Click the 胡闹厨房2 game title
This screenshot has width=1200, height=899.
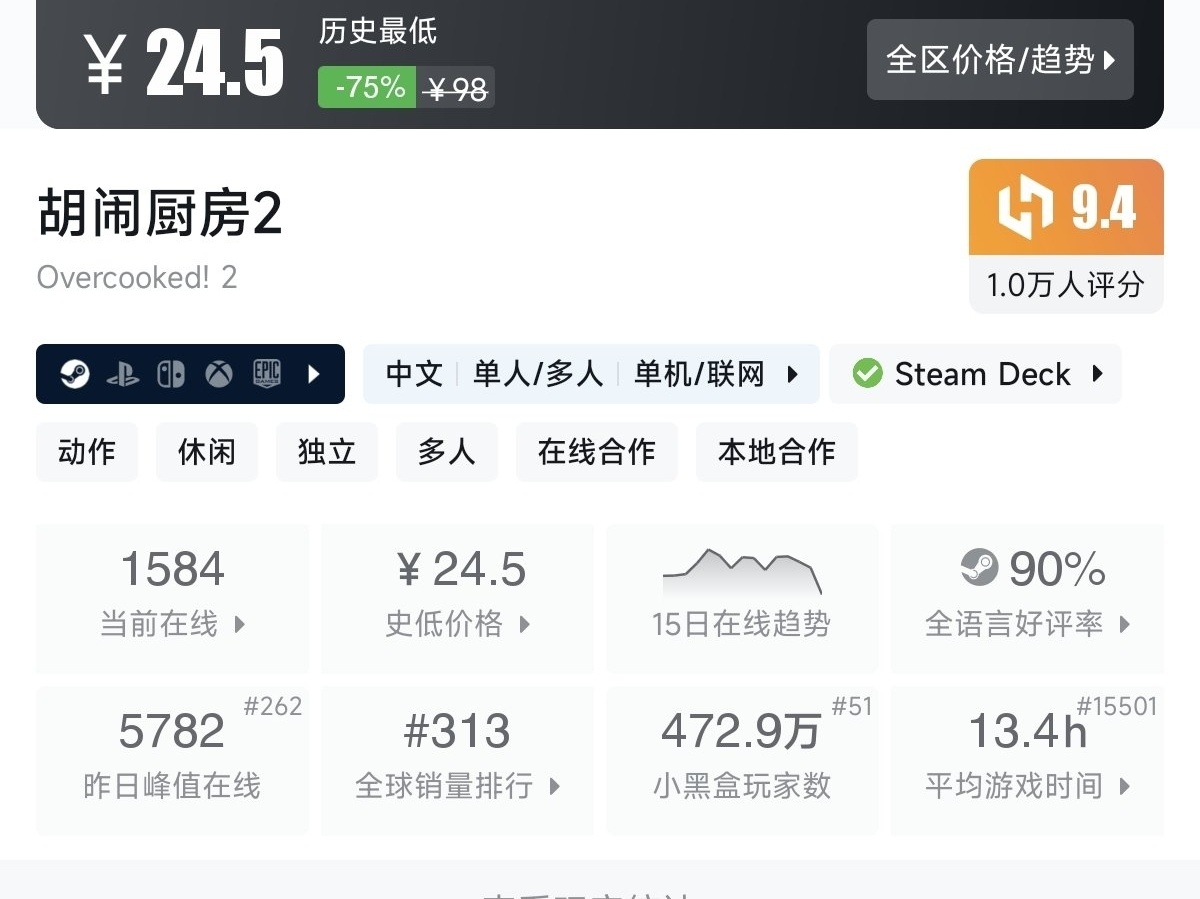point(160,213)
